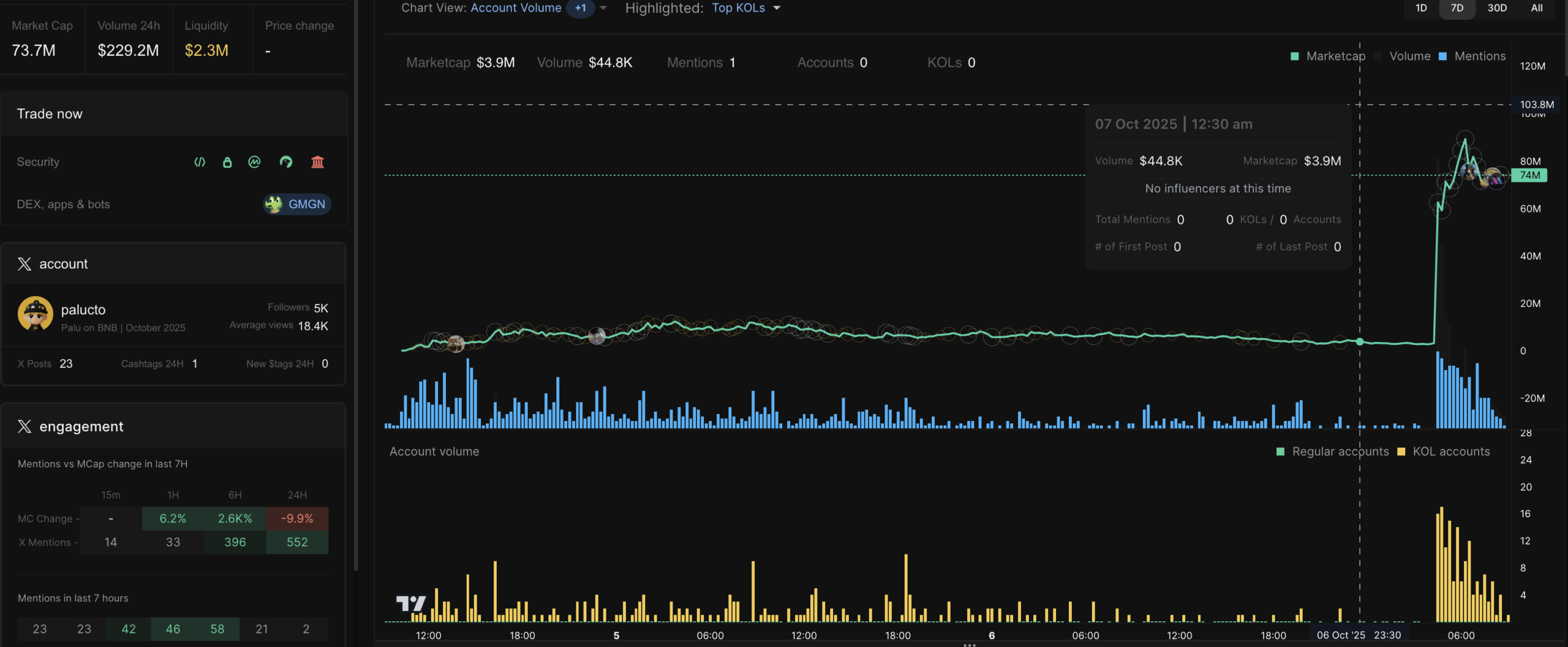Click the Liquidity $2.3M value
Viewport: 1568px width, 647px height.
coord(206,50)
